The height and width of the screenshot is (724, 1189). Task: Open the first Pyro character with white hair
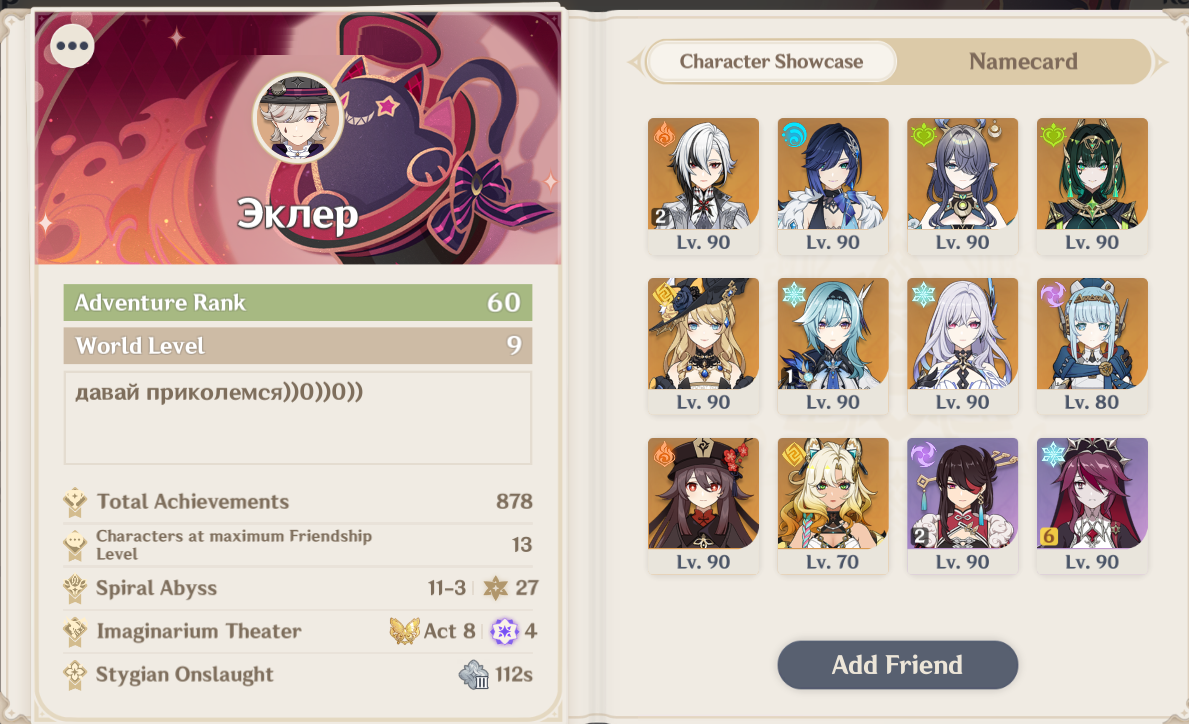703,186
